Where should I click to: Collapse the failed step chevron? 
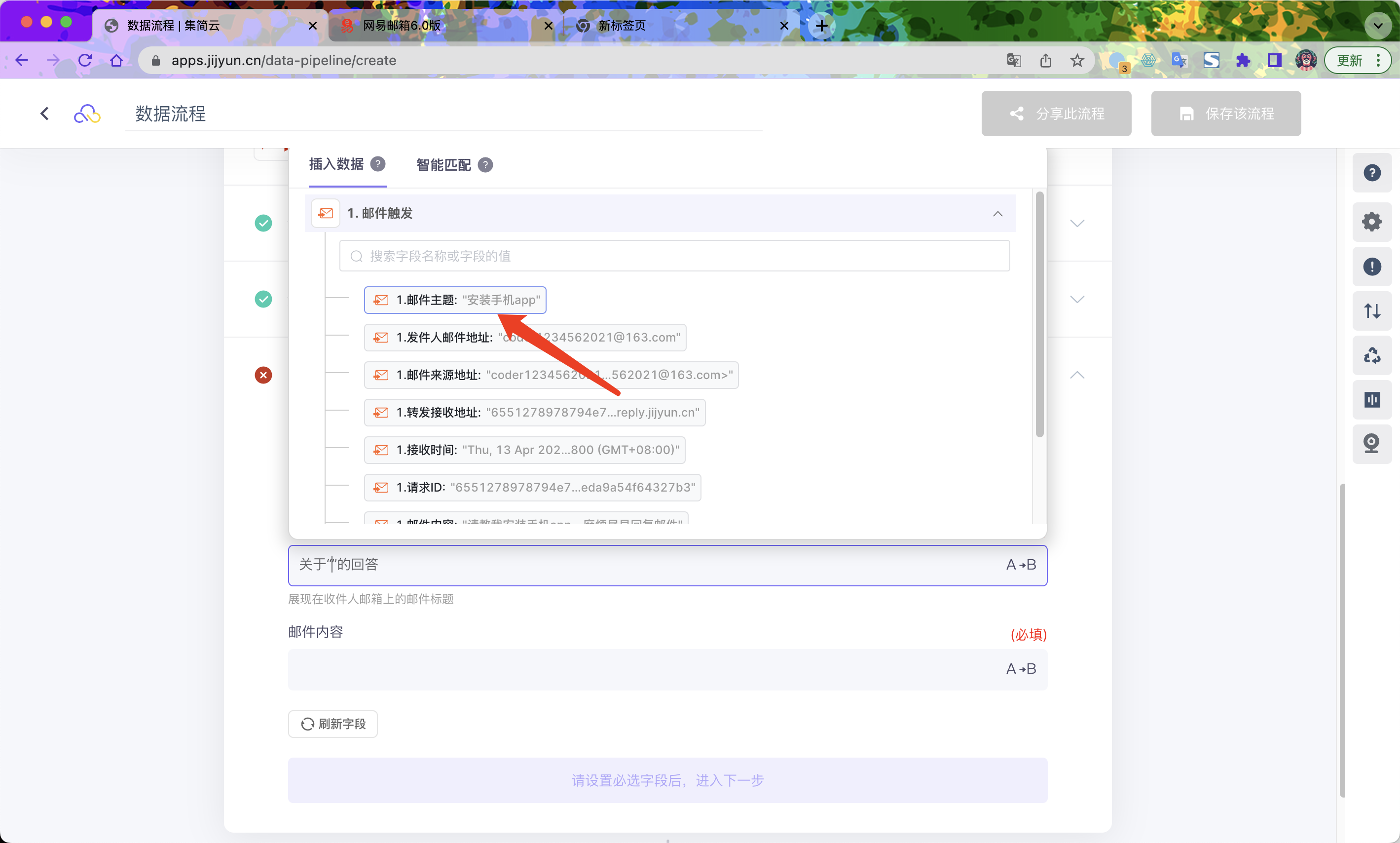1077,375
